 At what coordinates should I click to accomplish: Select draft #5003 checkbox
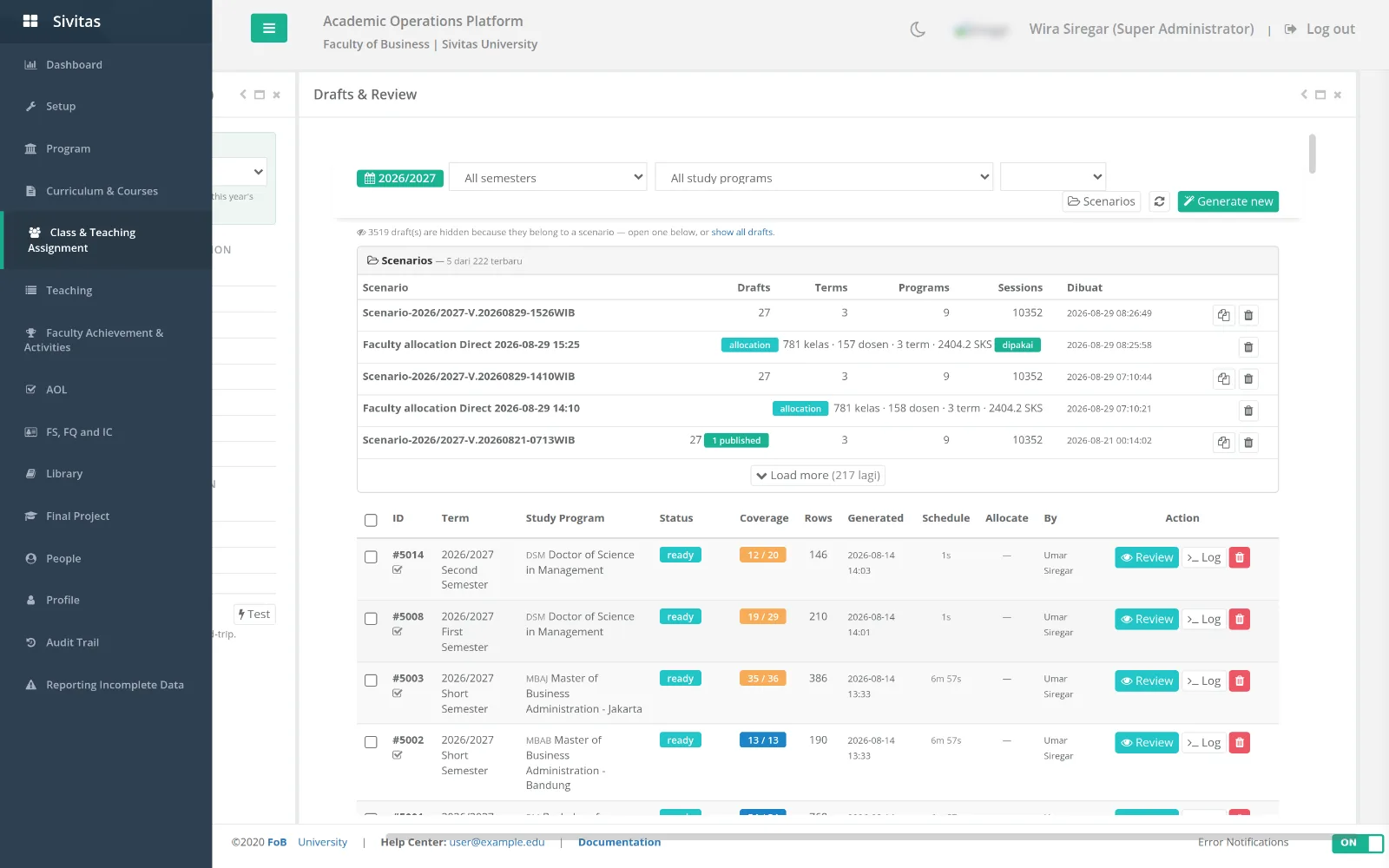[x=371, y=681]
